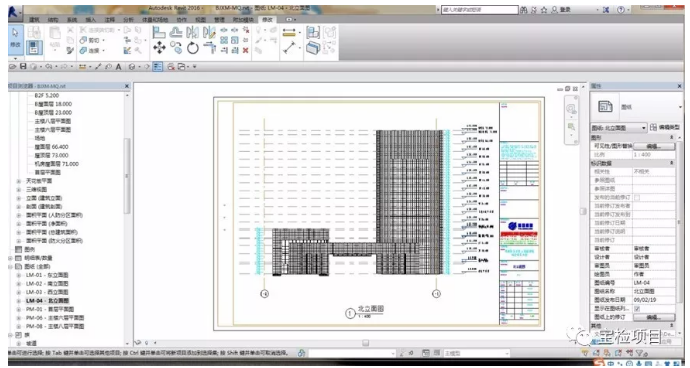Viewport: 690px width, 368px height.
Task: Click the Create Assembly icon
Action: (x=330, y=32)
